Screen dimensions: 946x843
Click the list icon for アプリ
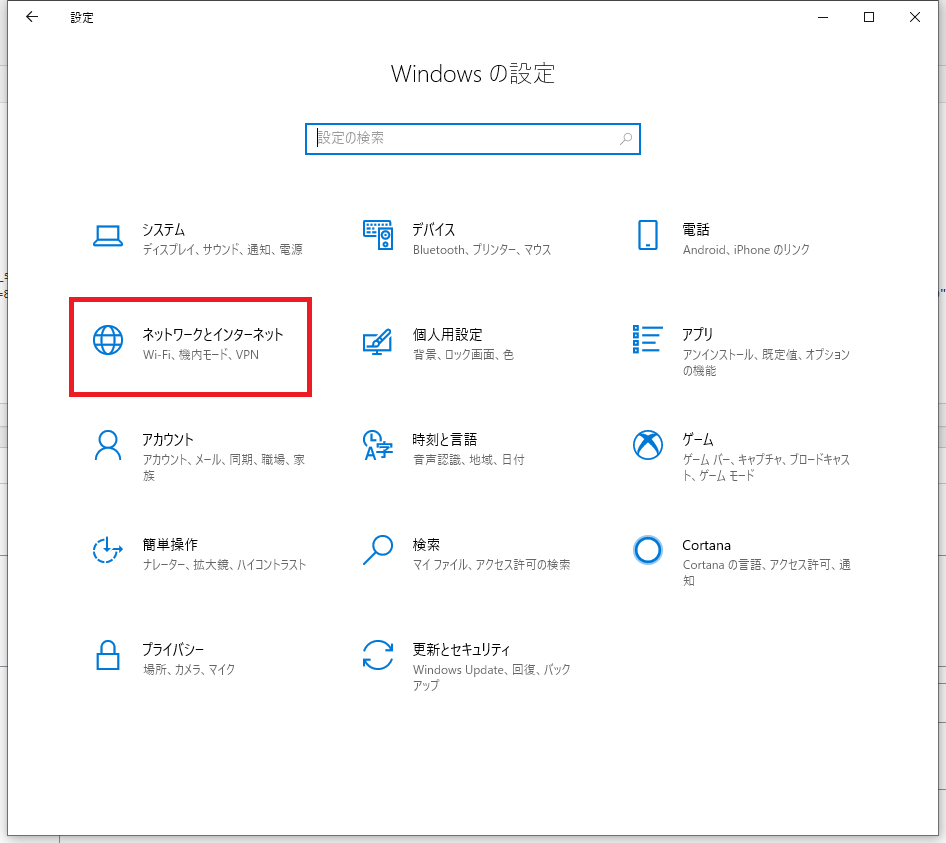pyautogui.click(x=647, y=339)
